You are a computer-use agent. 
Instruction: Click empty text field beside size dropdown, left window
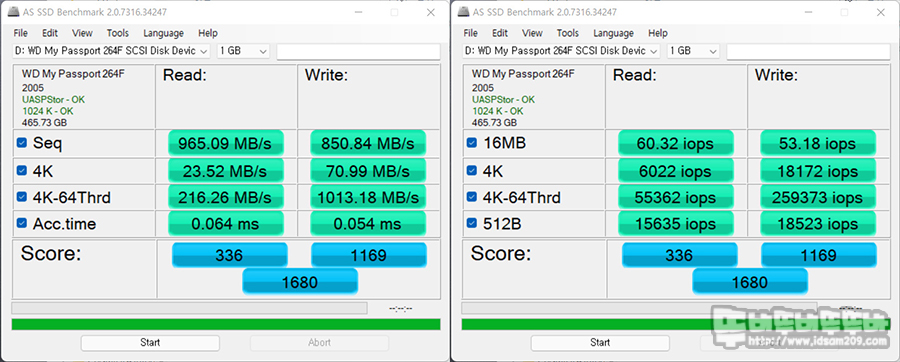pos(359,51)
